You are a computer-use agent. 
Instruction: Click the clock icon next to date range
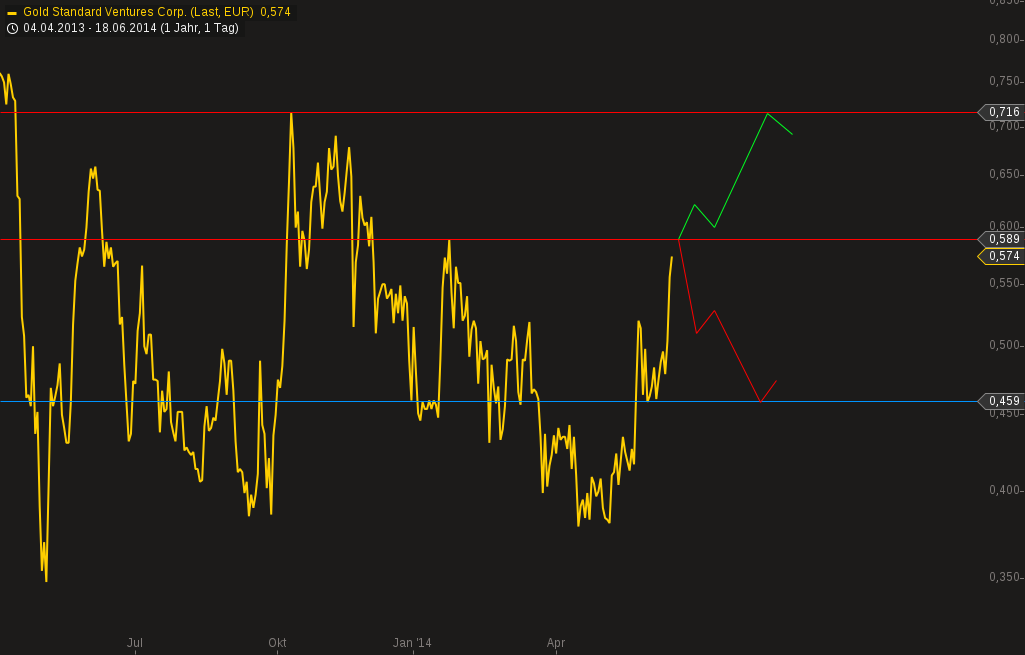click(11, 28)
